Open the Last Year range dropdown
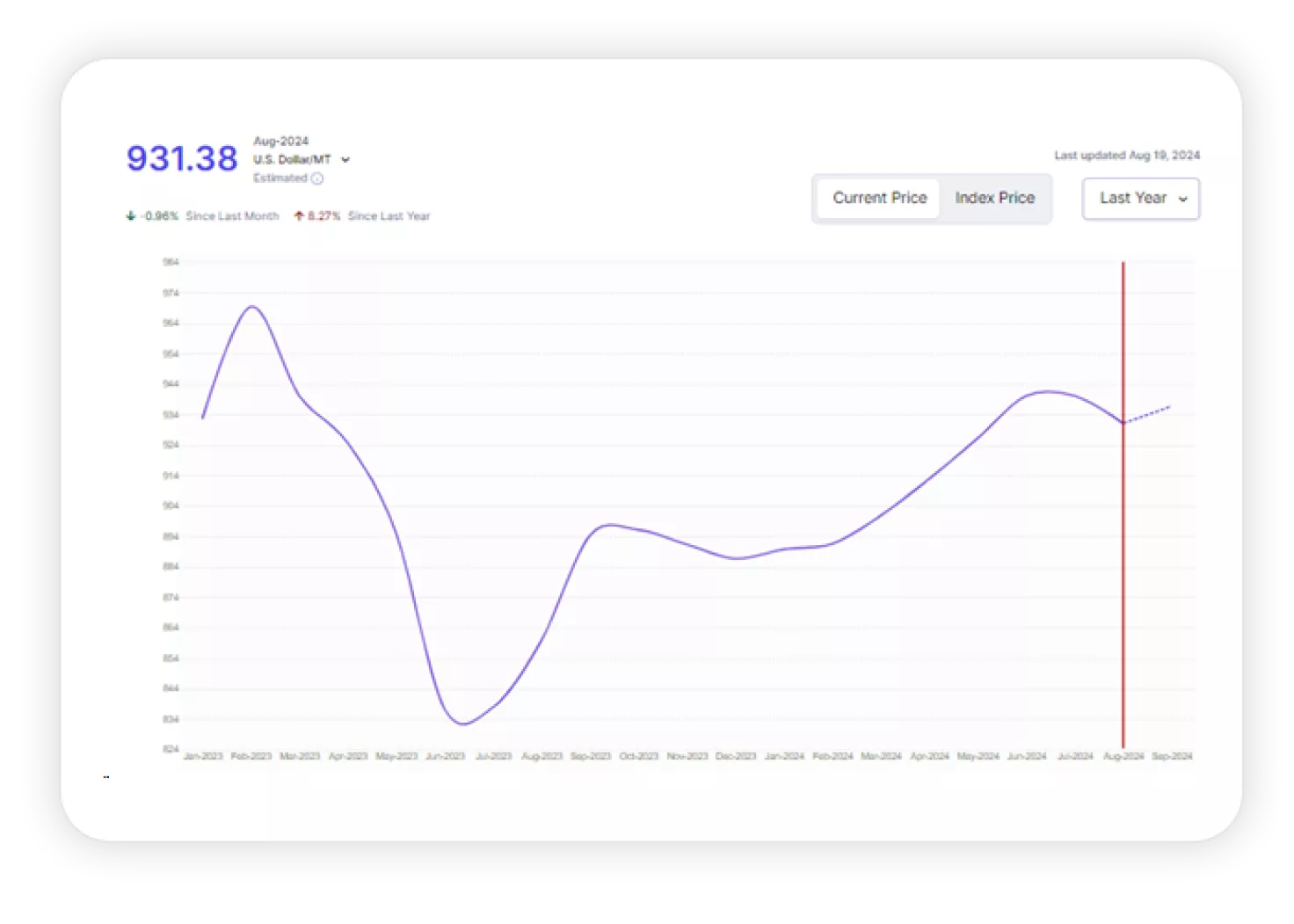Image resolution: width=1294 pixels, height=924 pixels. (1140, 199)
